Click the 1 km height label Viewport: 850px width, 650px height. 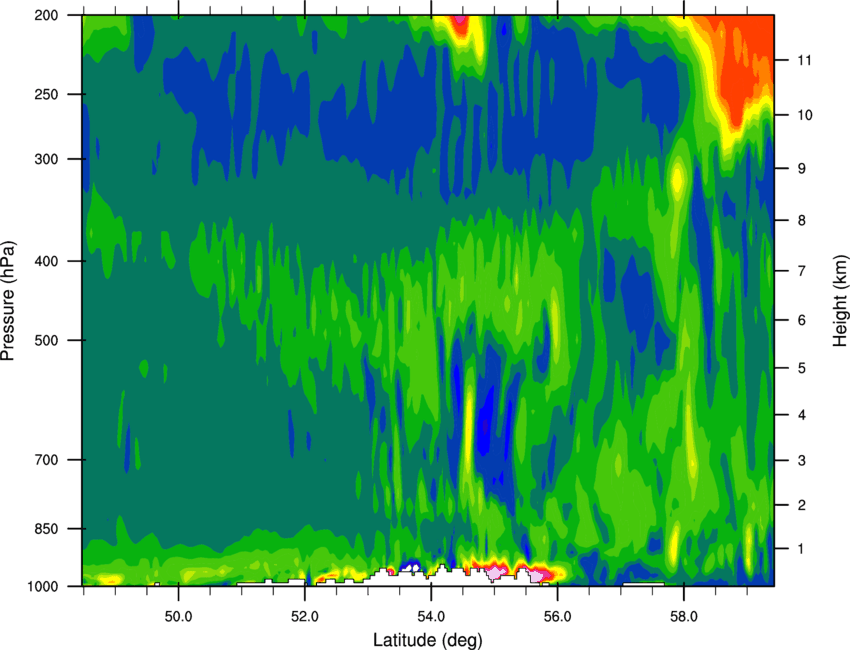pos(801,549)
